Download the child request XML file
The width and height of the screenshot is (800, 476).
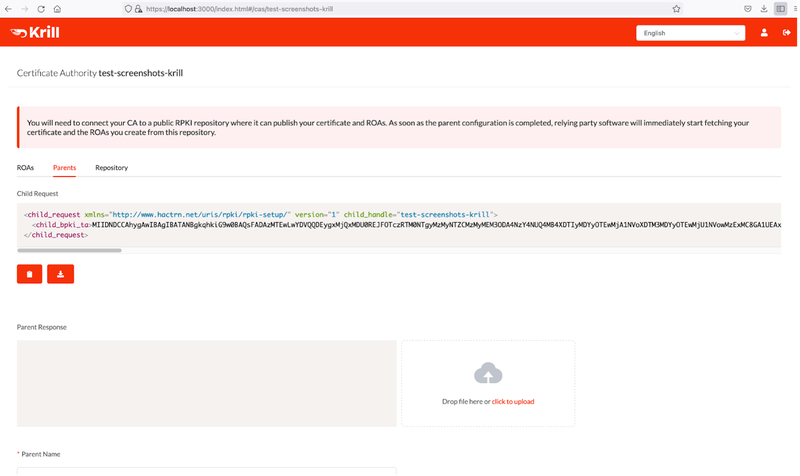pos(60,274)
